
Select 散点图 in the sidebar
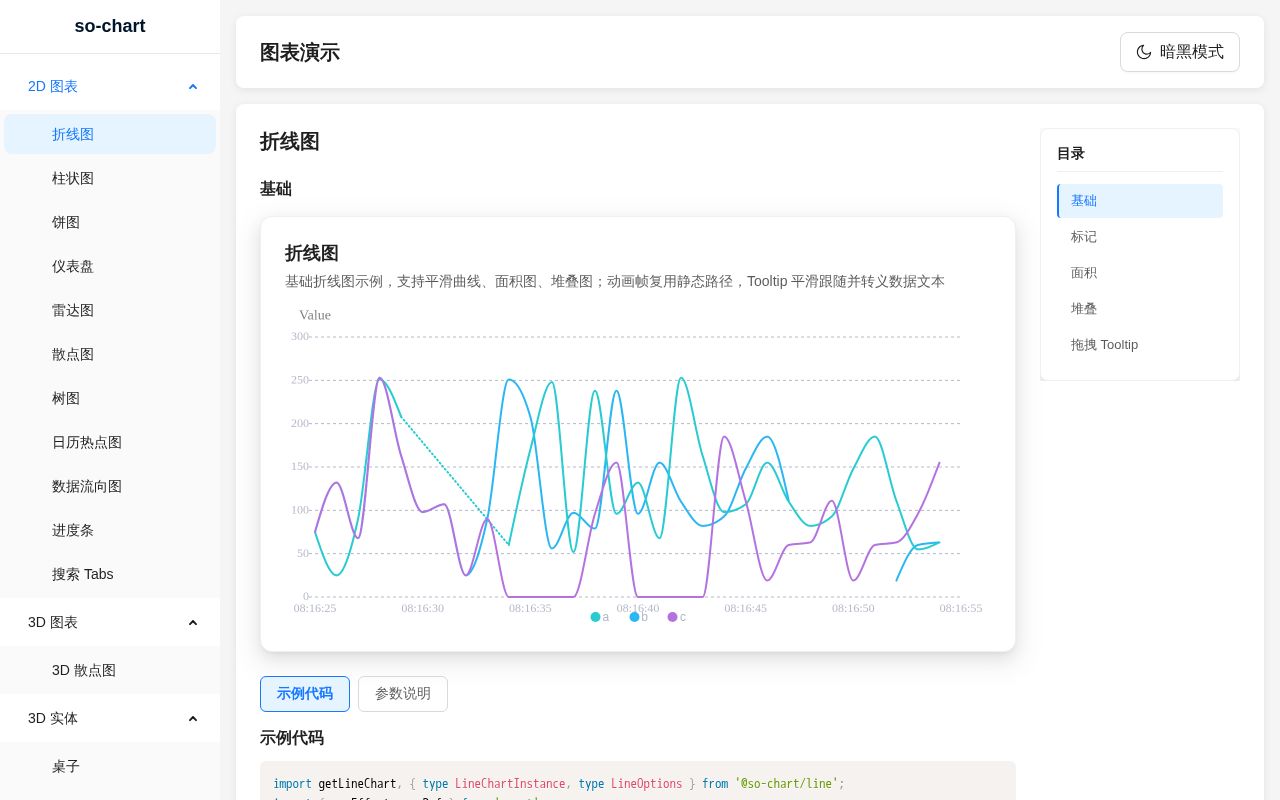(x=110, y=354)
